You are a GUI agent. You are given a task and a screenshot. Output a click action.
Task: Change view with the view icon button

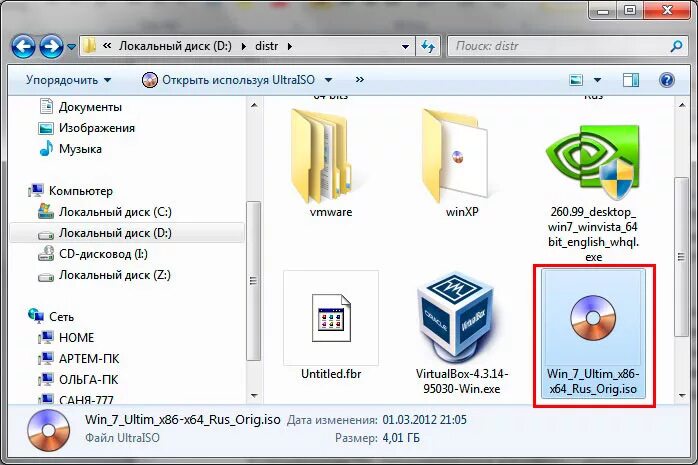576,80
